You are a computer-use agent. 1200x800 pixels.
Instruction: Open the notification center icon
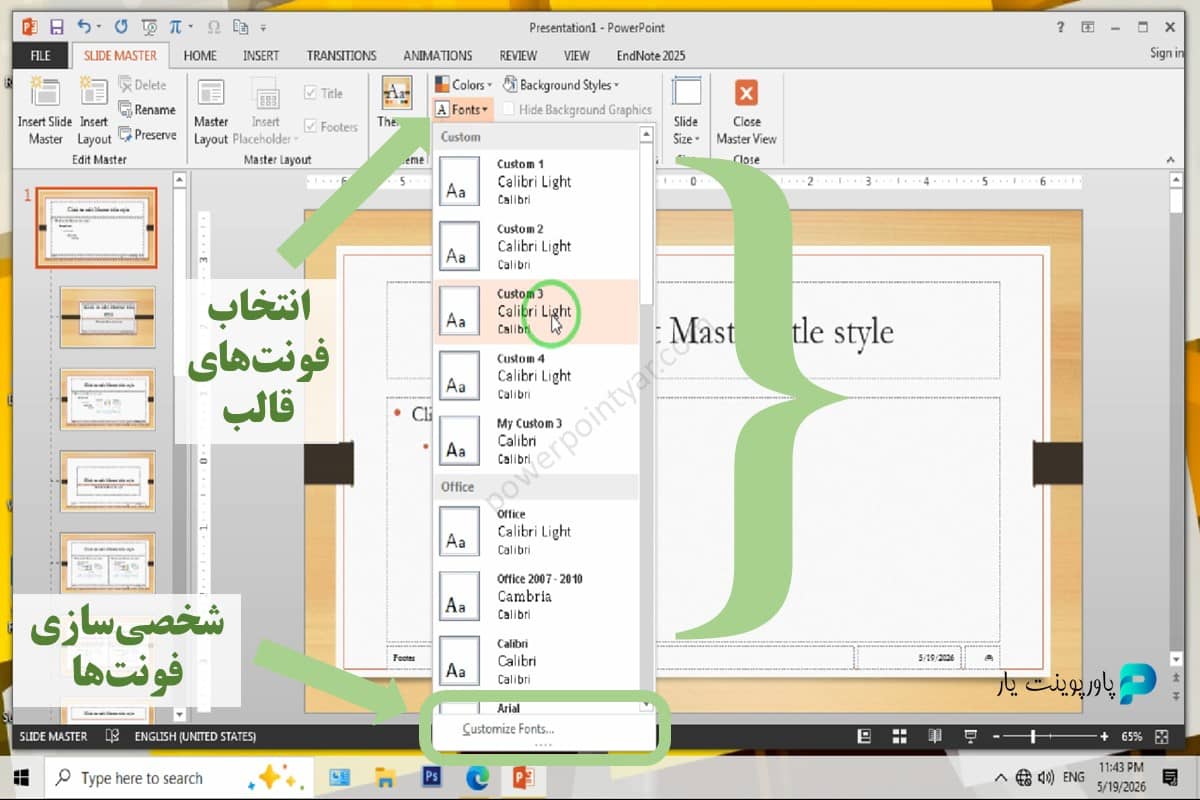(x=1170, y=777)
